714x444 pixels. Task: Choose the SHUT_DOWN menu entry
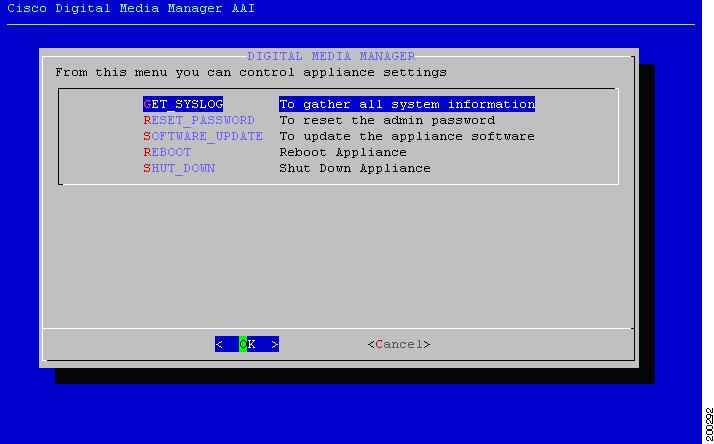tap(179, 168)
